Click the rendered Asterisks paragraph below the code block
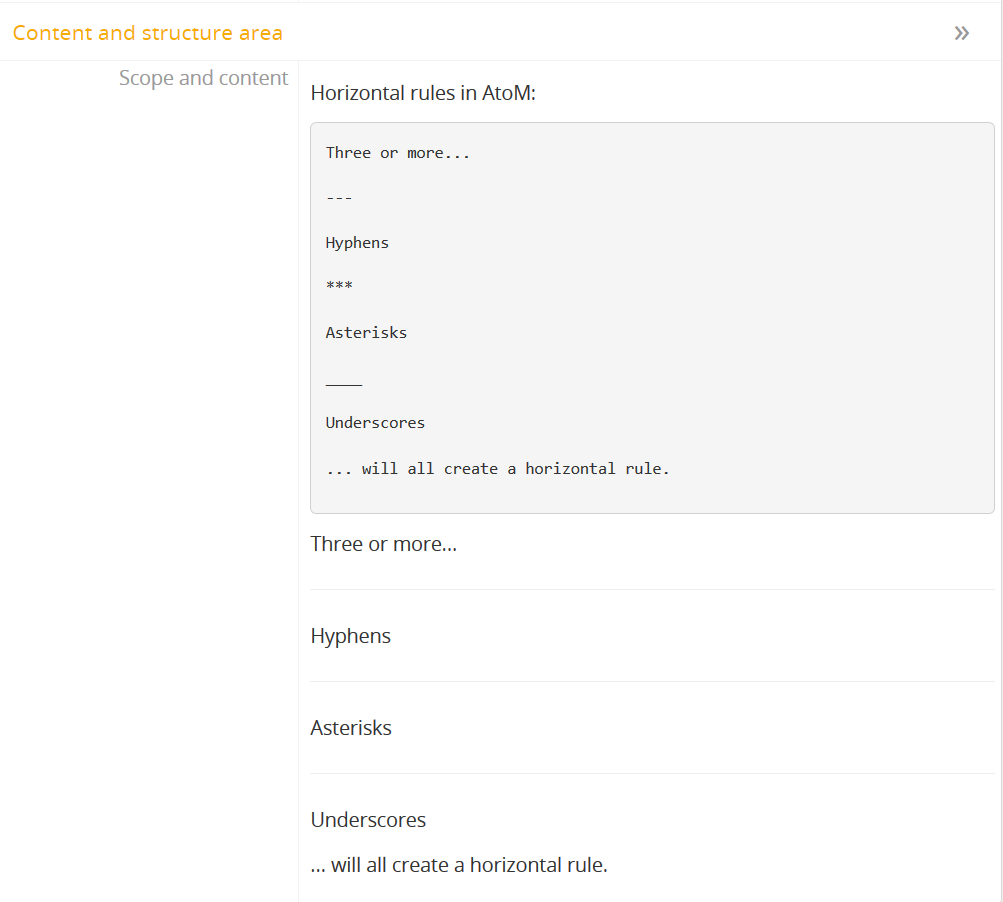 351,728
